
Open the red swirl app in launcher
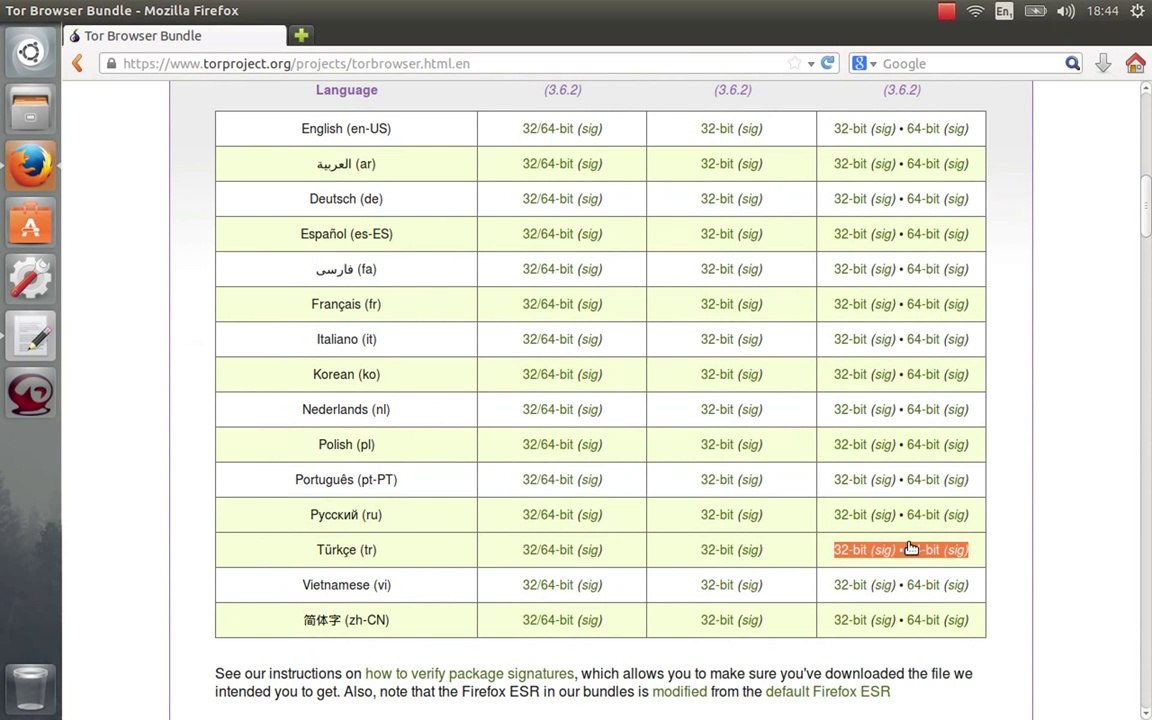(x=30, y=392)
